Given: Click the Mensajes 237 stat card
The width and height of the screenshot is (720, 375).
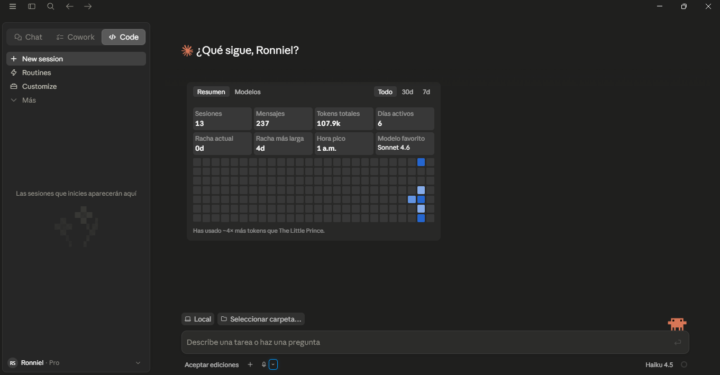Looking at the screenshot, I should 283,118.
